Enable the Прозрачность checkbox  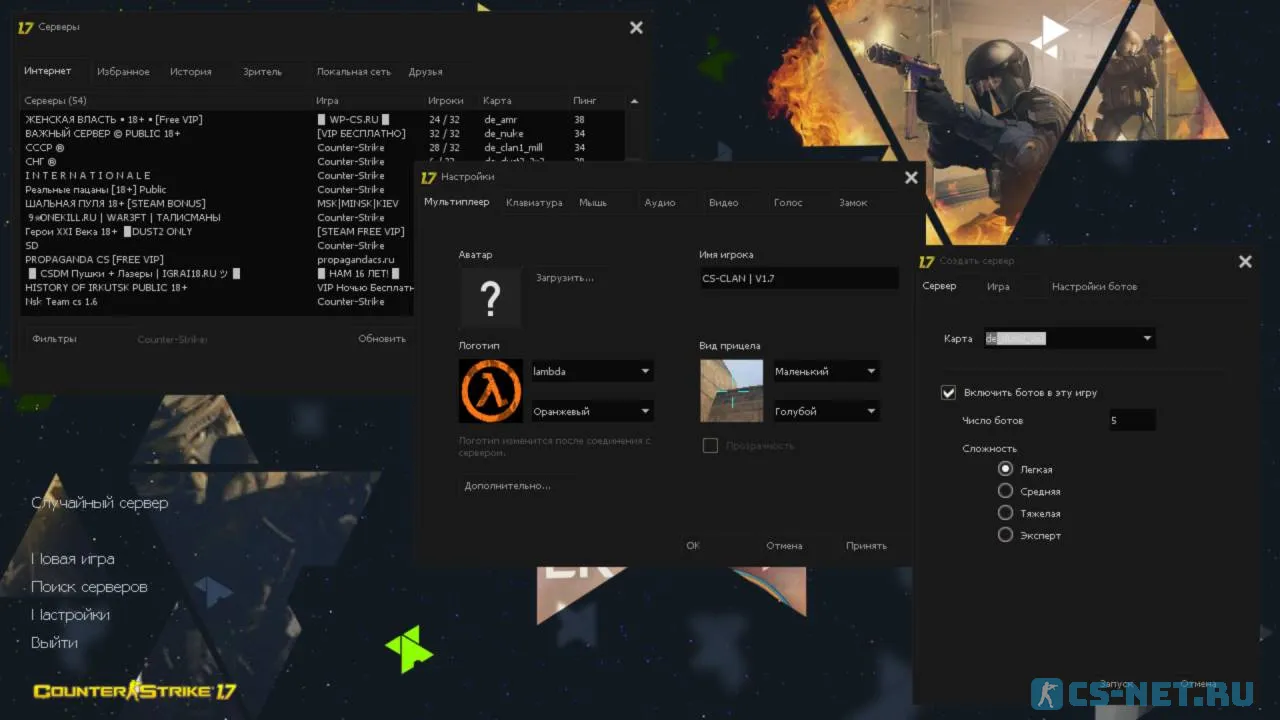click(x=710, y=446)
